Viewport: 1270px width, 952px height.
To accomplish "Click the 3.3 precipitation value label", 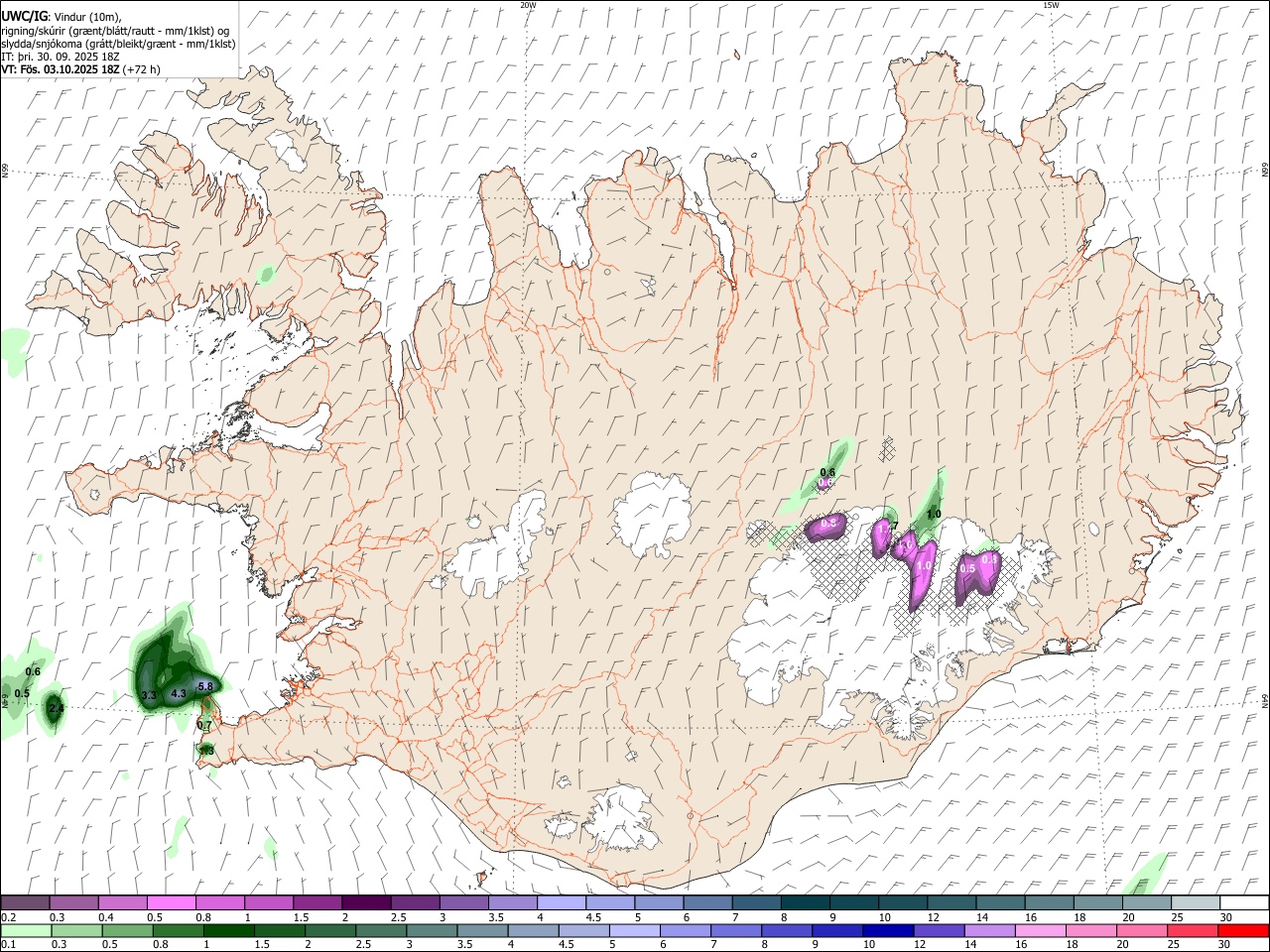I will pyautogui.click(x=149, y=695).
